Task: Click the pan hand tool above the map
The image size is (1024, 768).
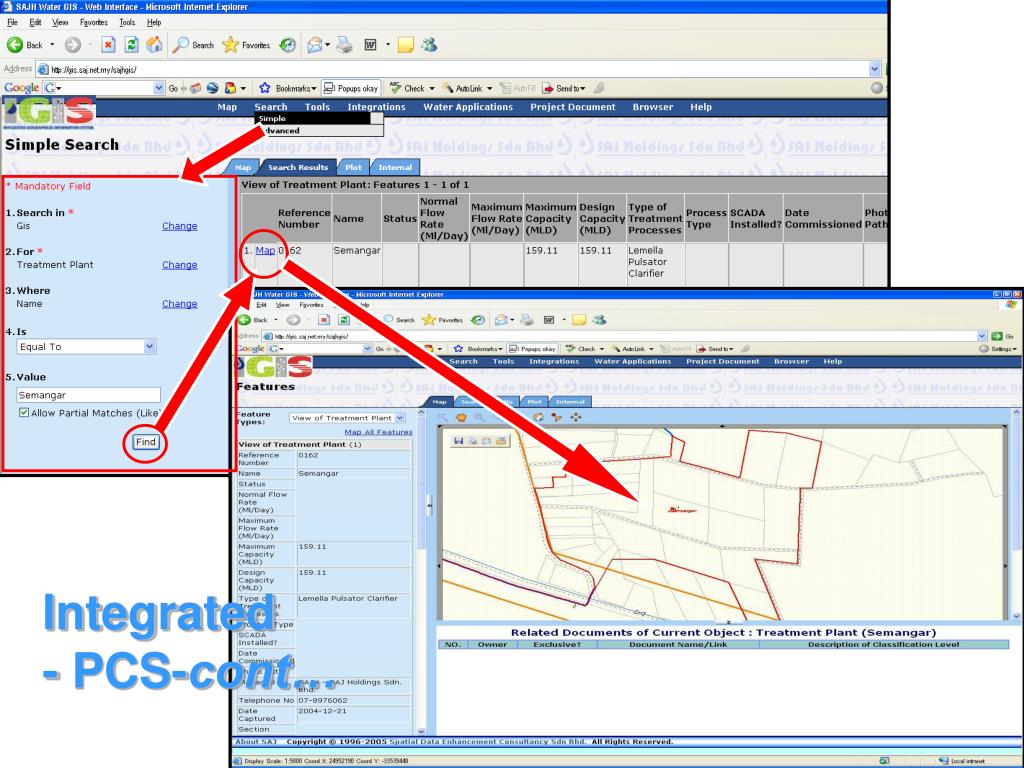Action: coord(461,417)
